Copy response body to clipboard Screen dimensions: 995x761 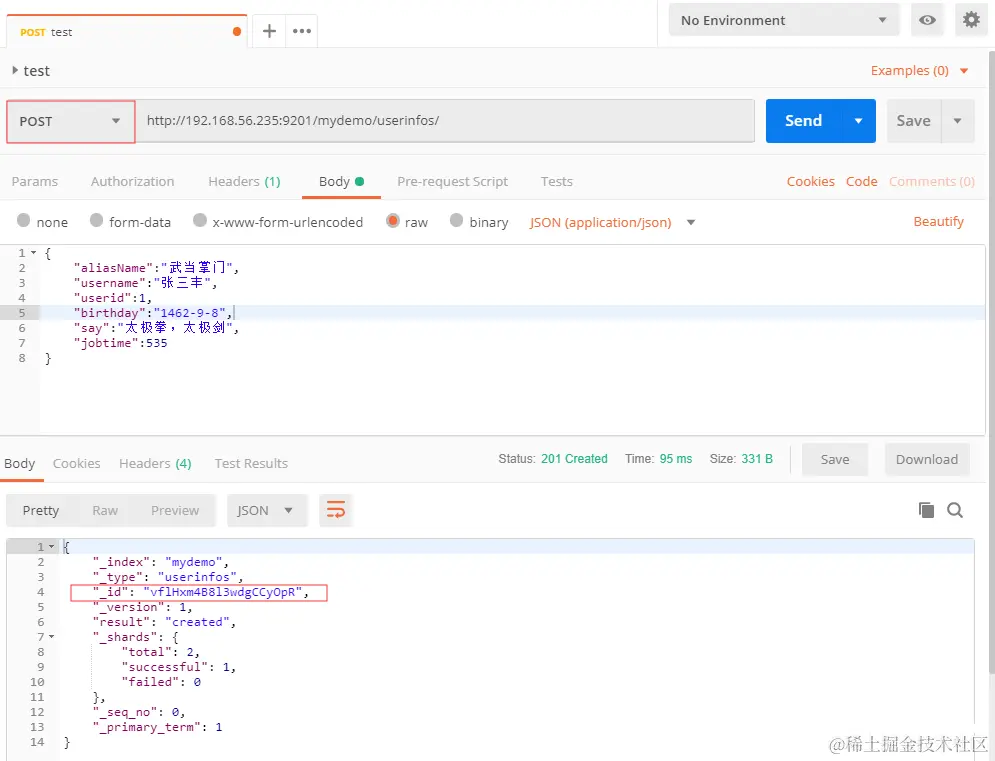point(926,510)
